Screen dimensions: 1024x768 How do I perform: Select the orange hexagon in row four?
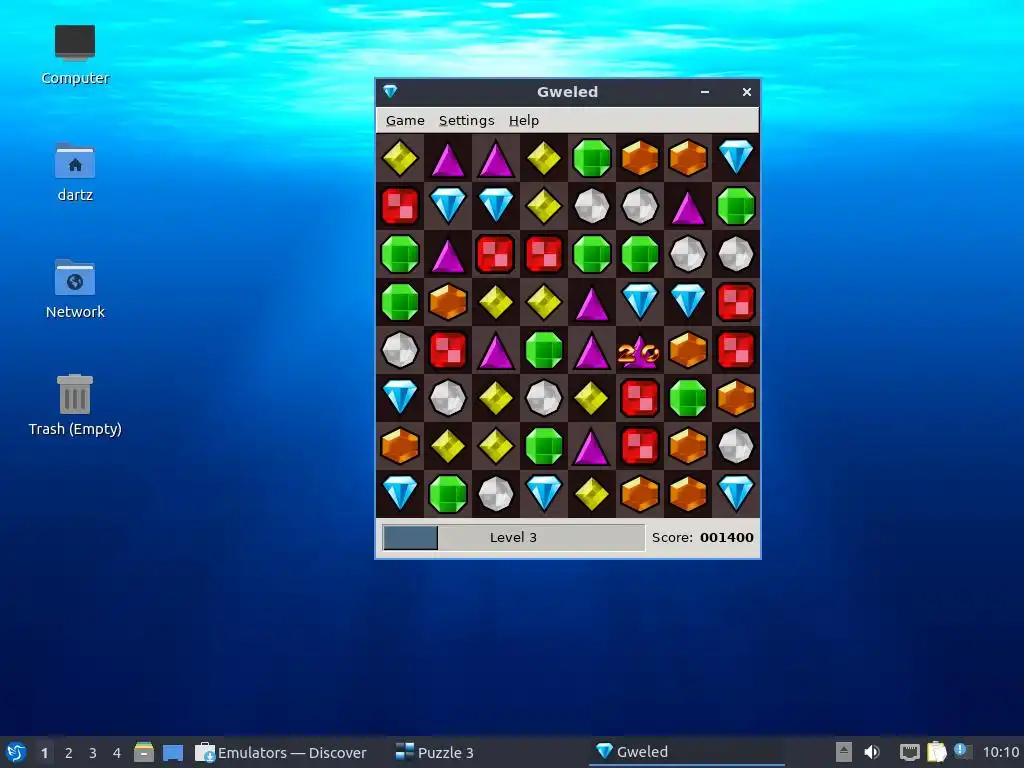point(448,302)
